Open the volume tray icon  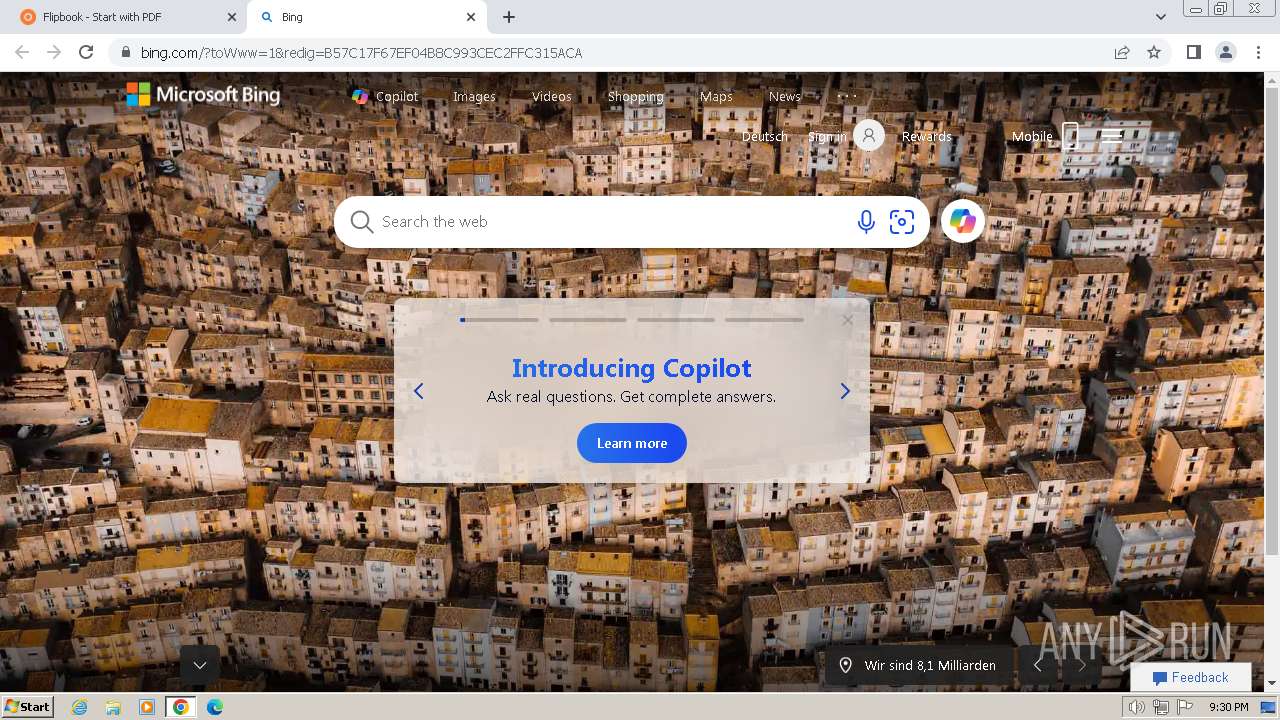[1136, 707]
